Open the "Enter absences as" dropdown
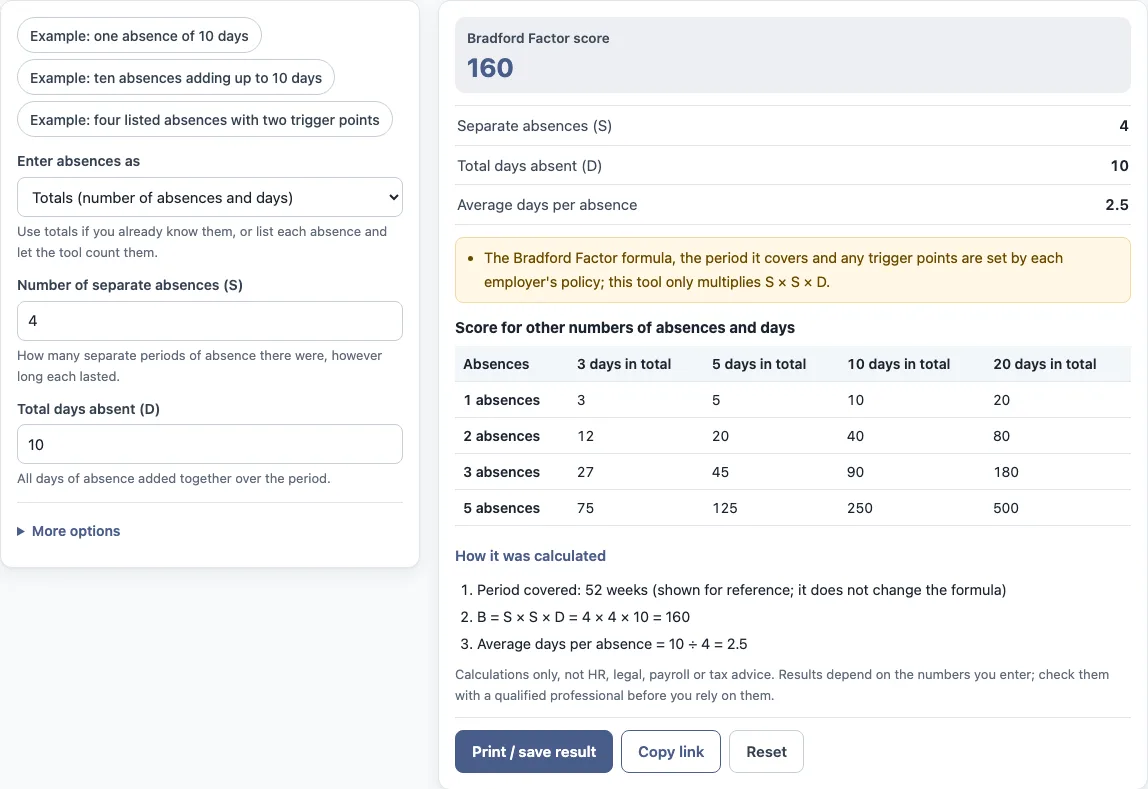Viewport: 1148px width, 789px height. click(x=209, y=197)
